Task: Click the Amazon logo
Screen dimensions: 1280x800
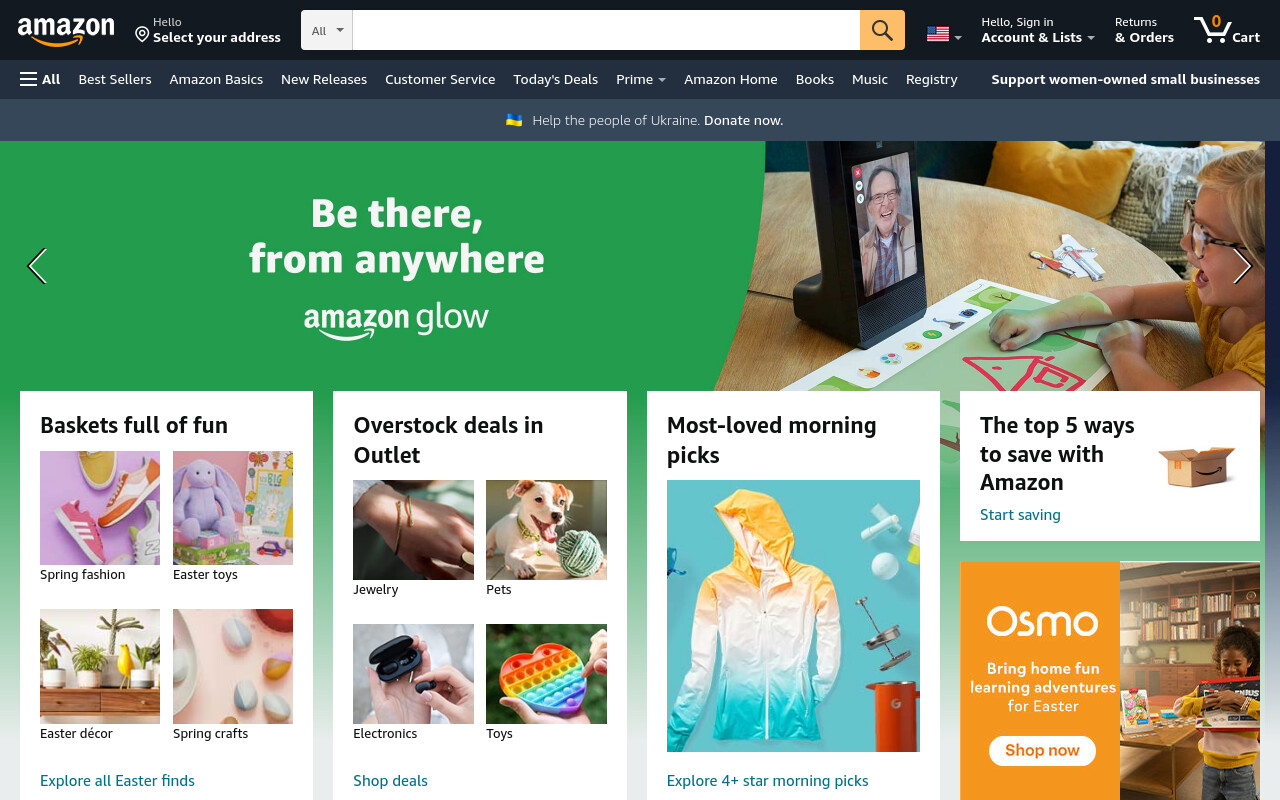Action: [x=66, y=31]
